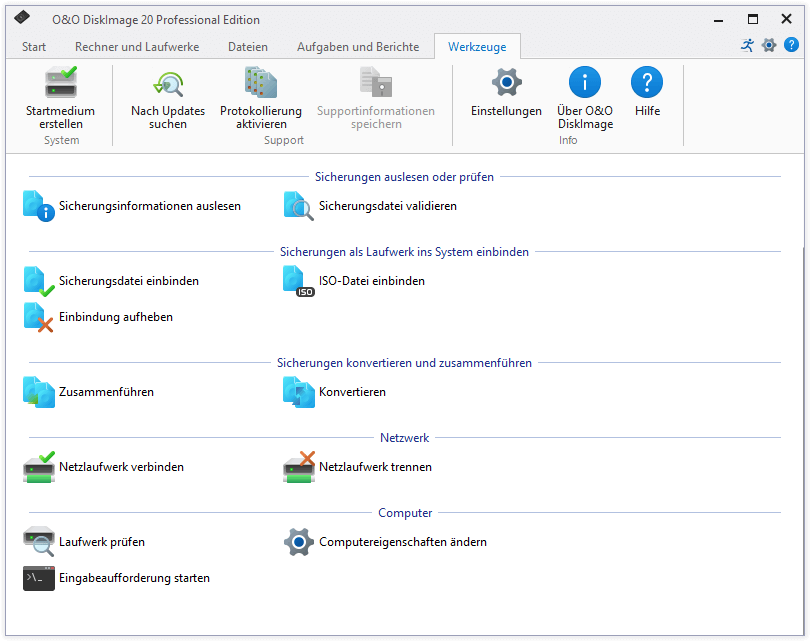810x641 pixels.
Task: Click the Startmedium erstellen icon
Action: pos(61,82)
